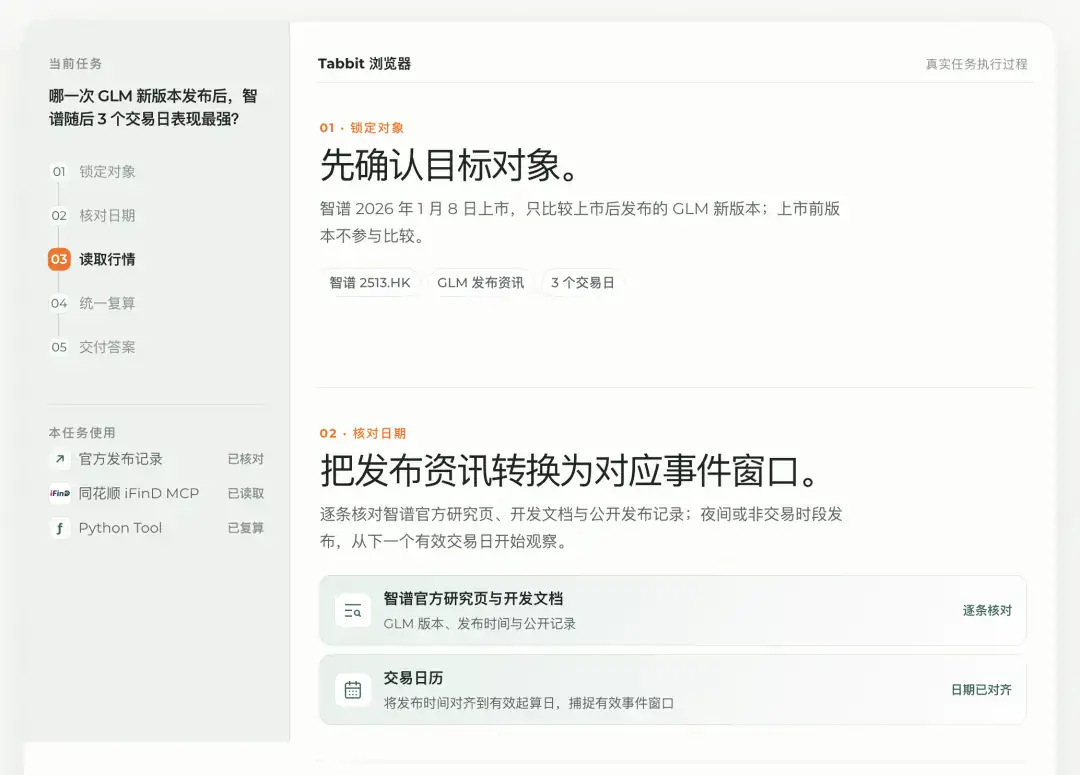Open Python Tool entry
This screenshot has height=775, width=1080.
[x=156, y=528]
